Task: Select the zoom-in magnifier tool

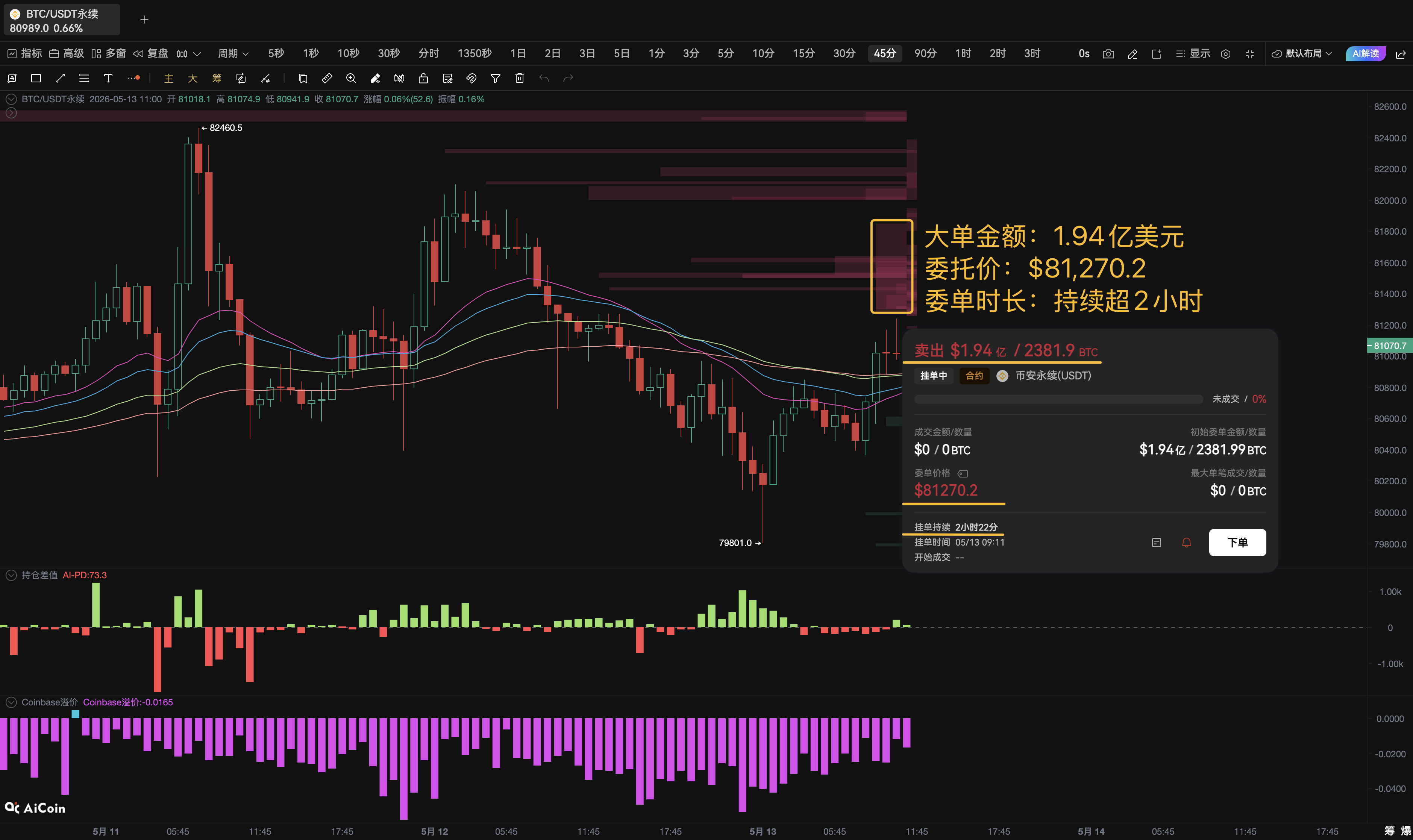Action: pyautogui.click(x=351, y=78)
